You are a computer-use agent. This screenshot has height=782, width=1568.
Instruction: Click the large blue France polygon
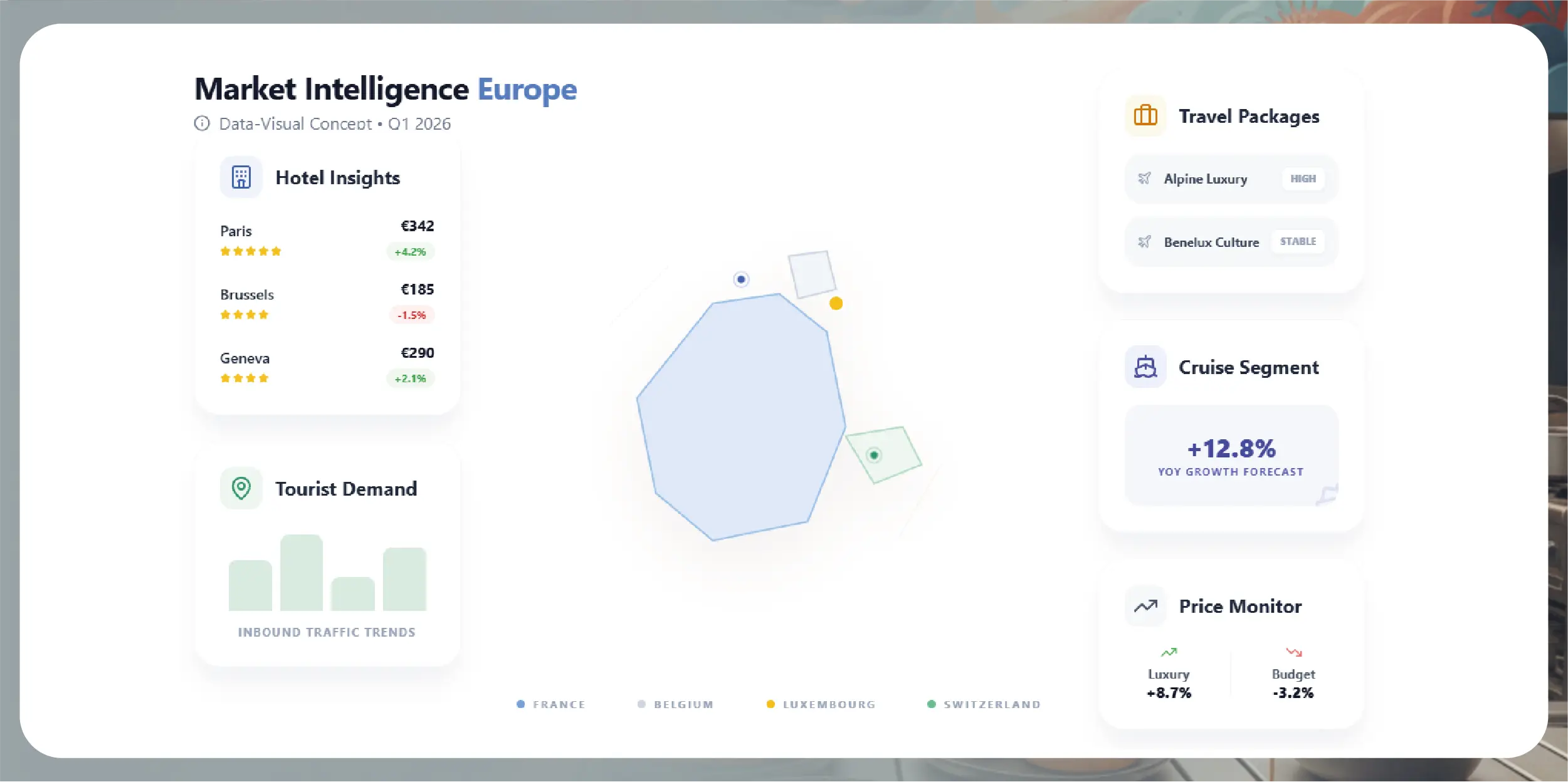[740, 417]
